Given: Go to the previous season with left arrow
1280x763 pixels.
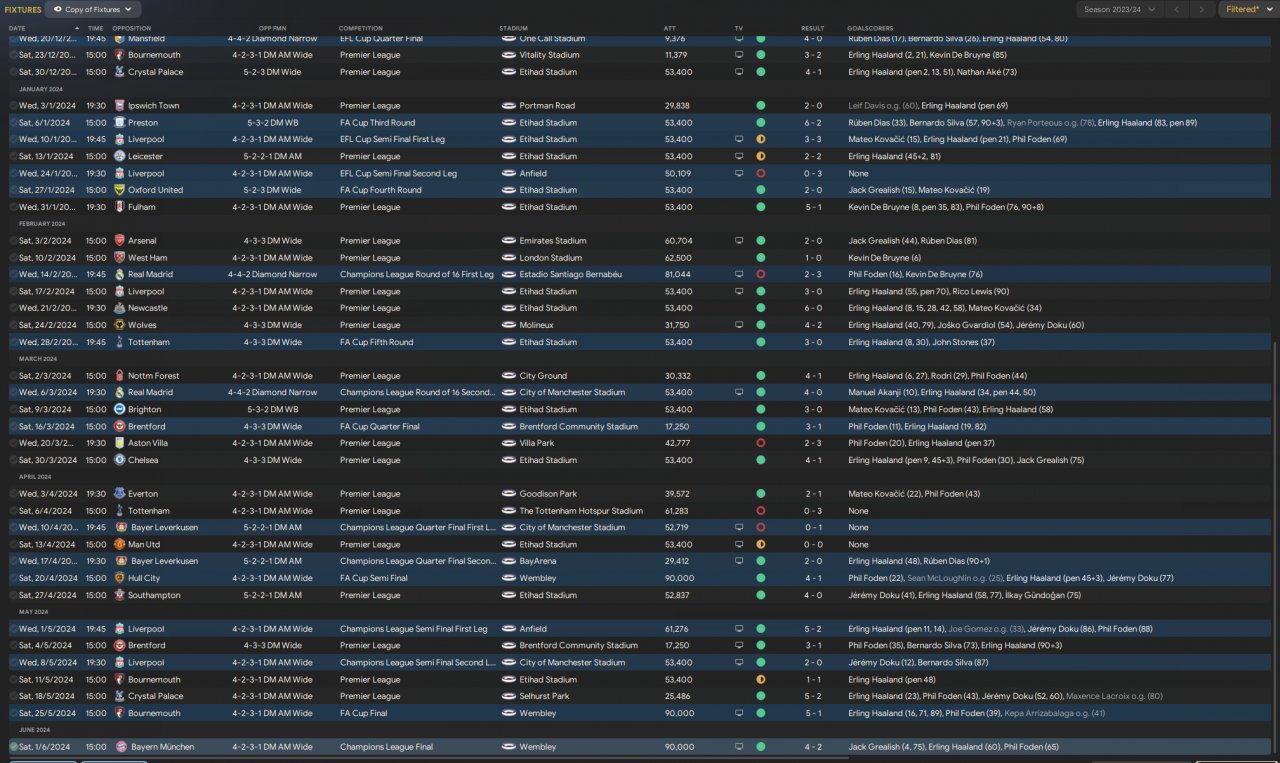Looking at the screenshot, I should [1179, 9].
